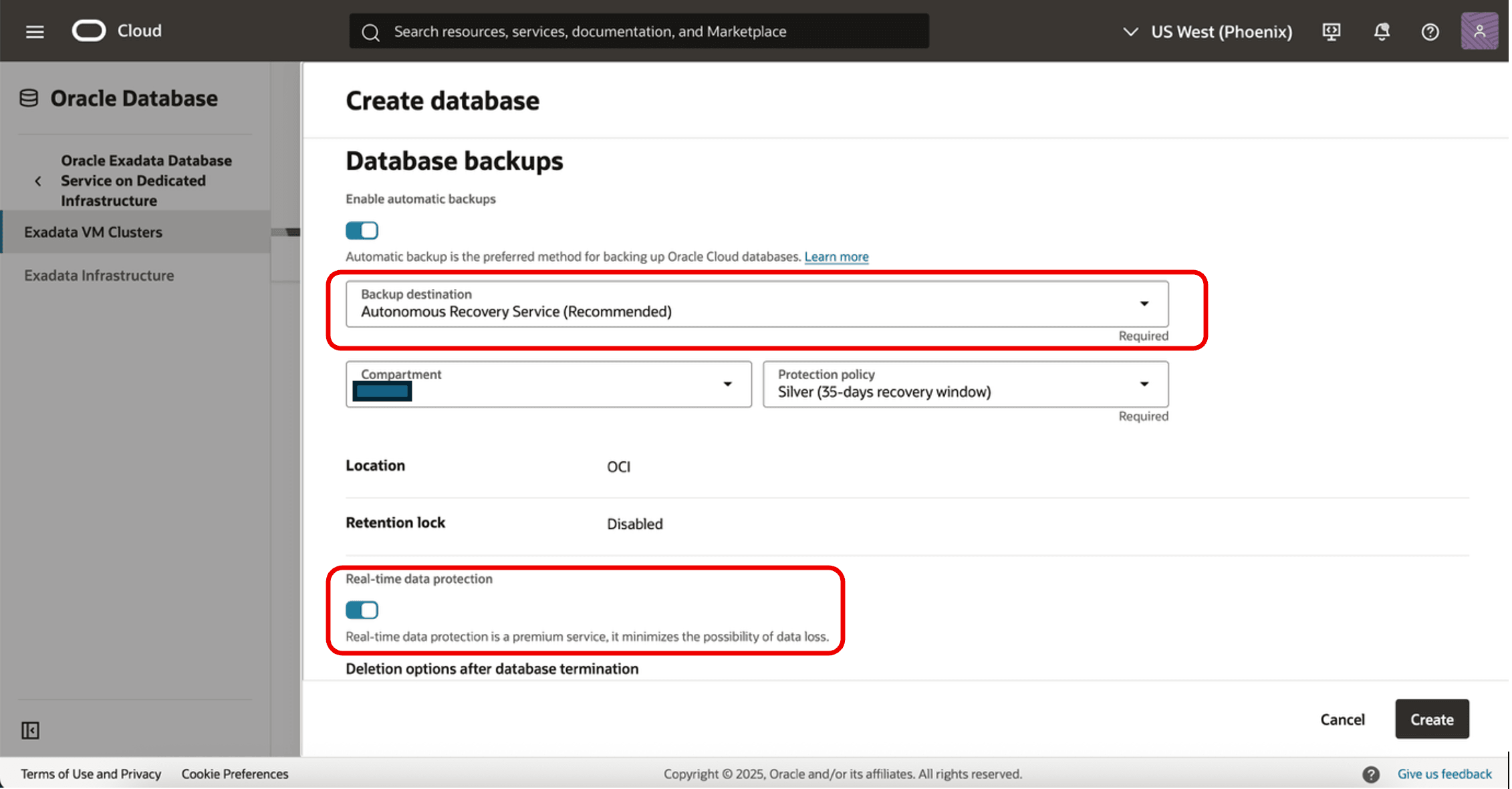Disable Real-time data protection switch
1512x789 pixels.
(362, 611)
